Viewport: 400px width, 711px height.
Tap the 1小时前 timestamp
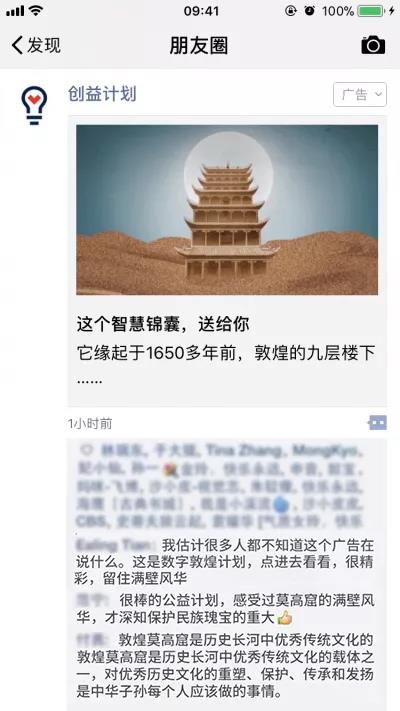pos(90,424)
